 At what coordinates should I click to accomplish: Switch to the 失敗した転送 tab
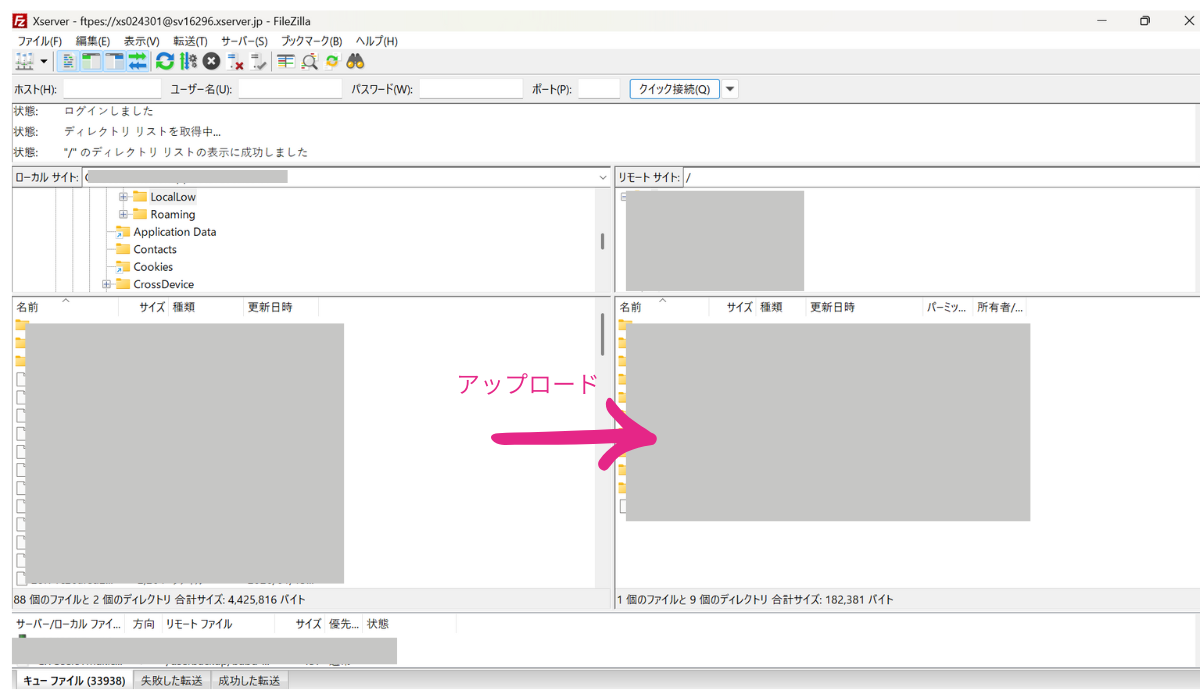pos(171,681)
